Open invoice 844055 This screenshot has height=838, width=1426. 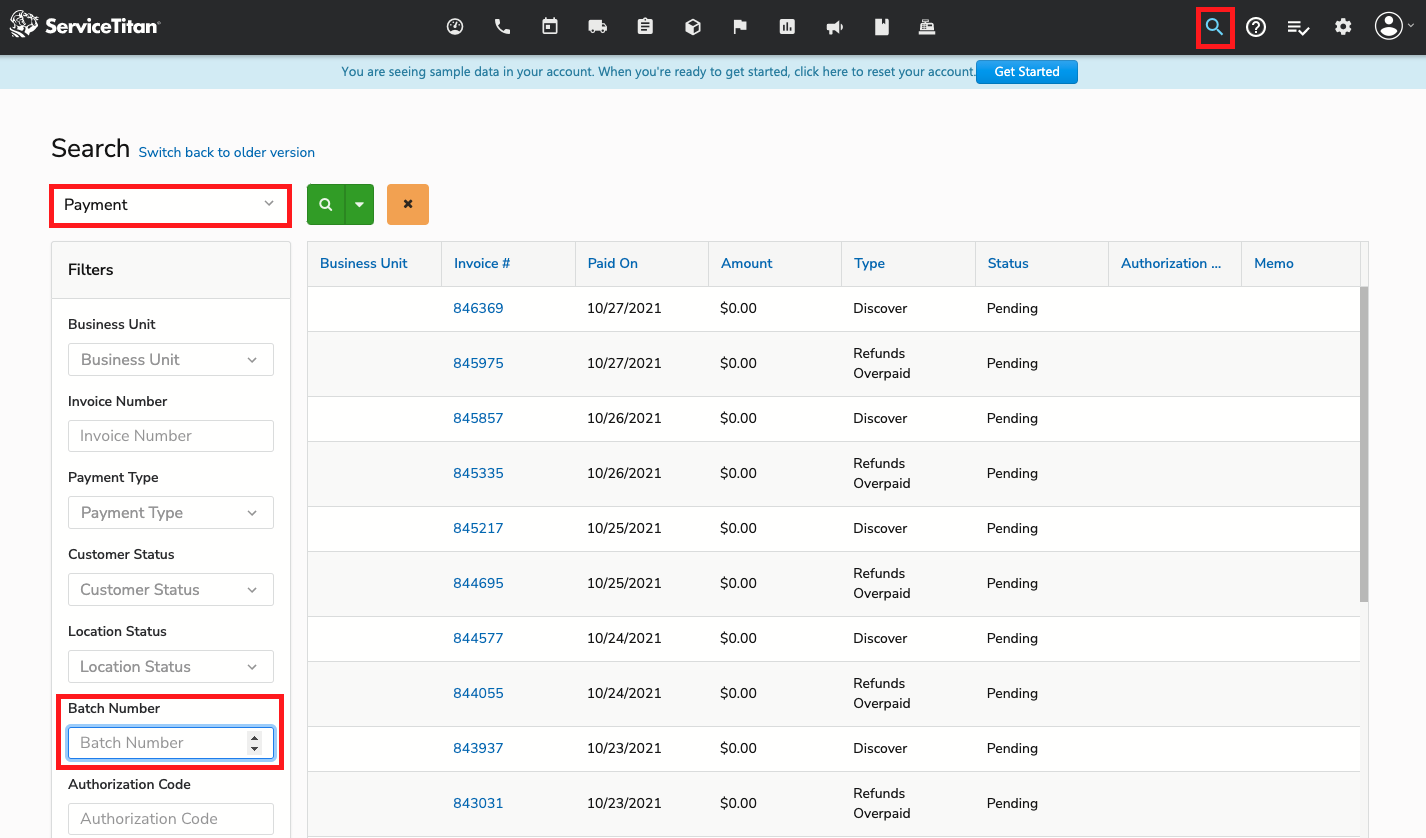[x=478, y=694]
